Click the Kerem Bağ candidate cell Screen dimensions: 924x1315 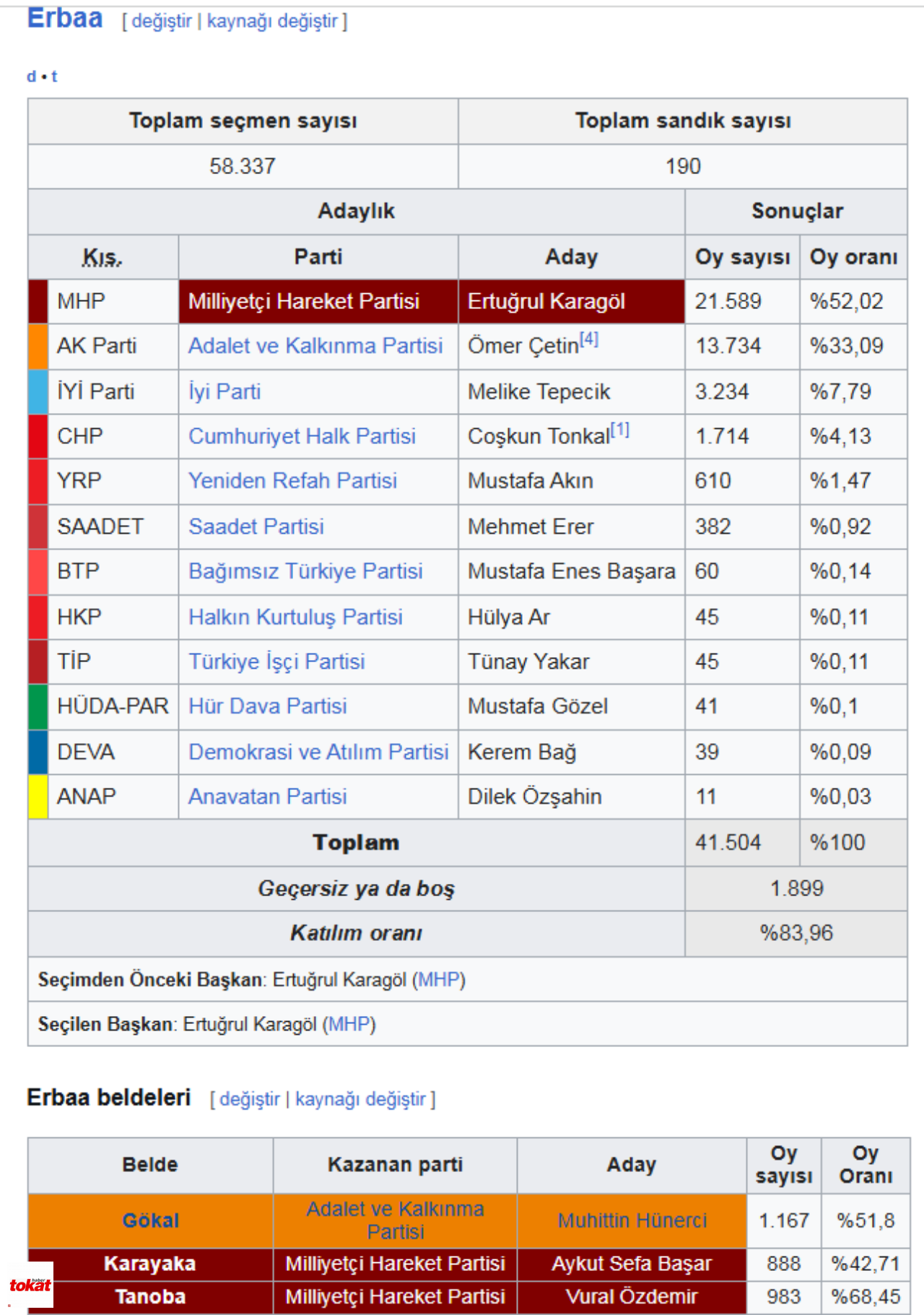(571, 752)
